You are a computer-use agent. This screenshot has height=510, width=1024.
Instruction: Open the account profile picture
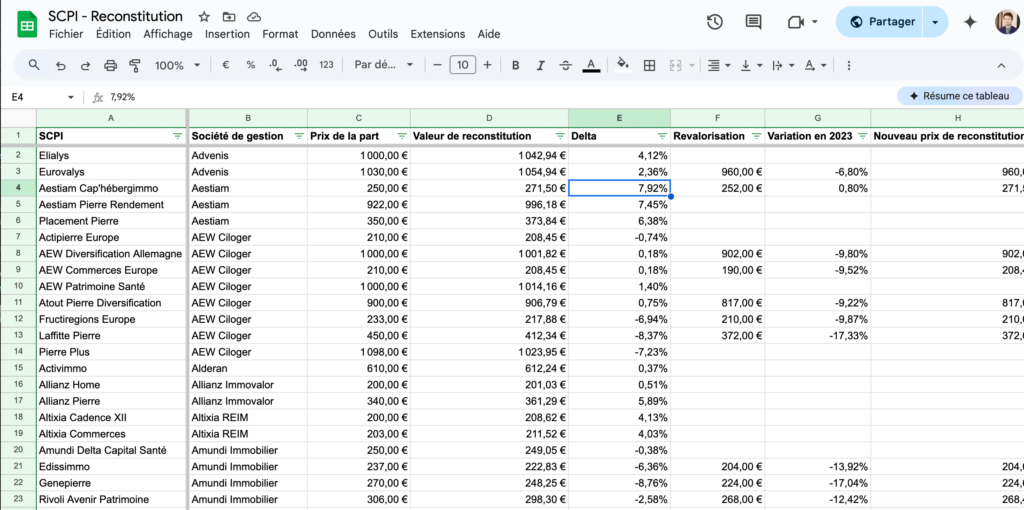click(1007, 22)
